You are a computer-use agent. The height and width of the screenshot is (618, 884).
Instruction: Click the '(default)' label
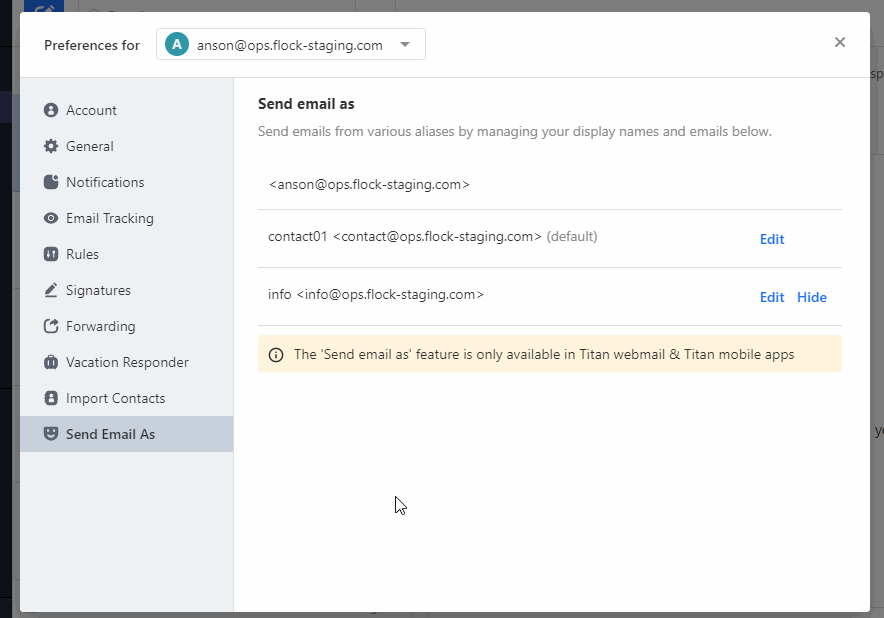click(x=572, y=236)
